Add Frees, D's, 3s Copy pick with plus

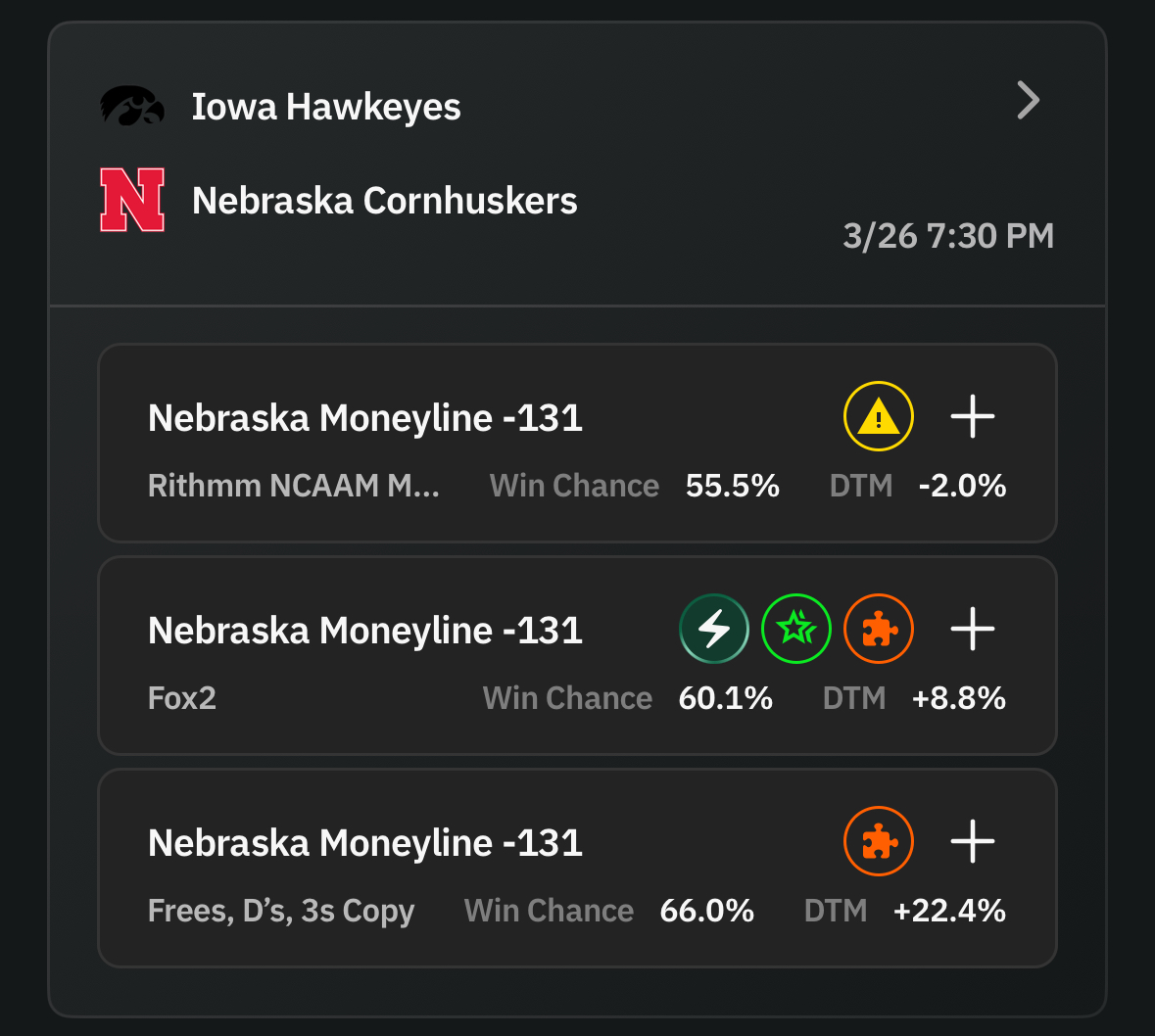pyautogui.click(x=973, y=841)
